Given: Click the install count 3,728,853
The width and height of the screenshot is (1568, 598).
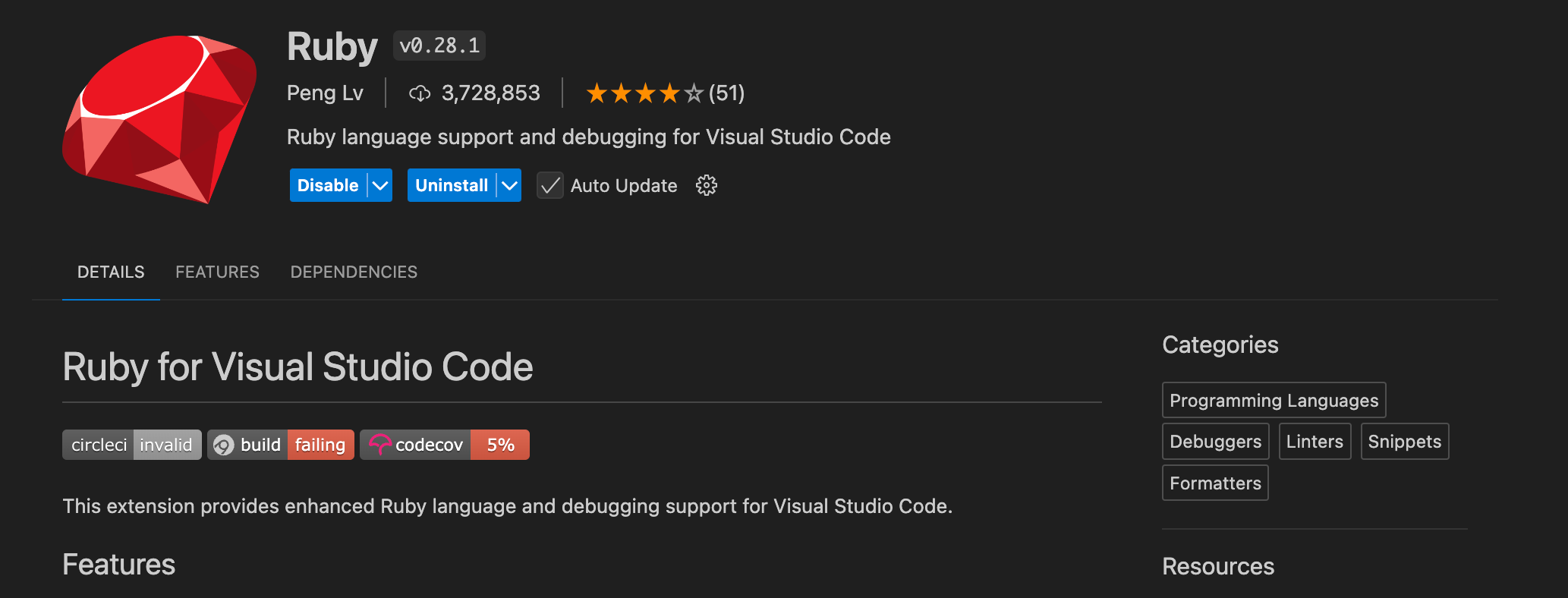Looking at the screenshot, I should pyautogui.click(x=491, y=93).
